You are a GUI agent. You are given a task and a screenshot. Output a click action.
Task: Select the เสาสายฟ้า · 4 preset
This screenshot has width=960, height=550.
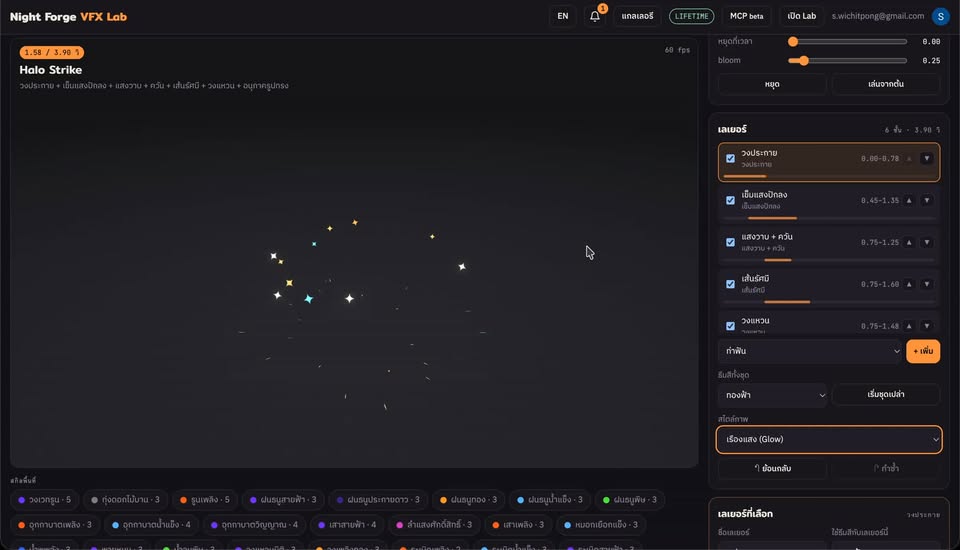click(347, 525)
